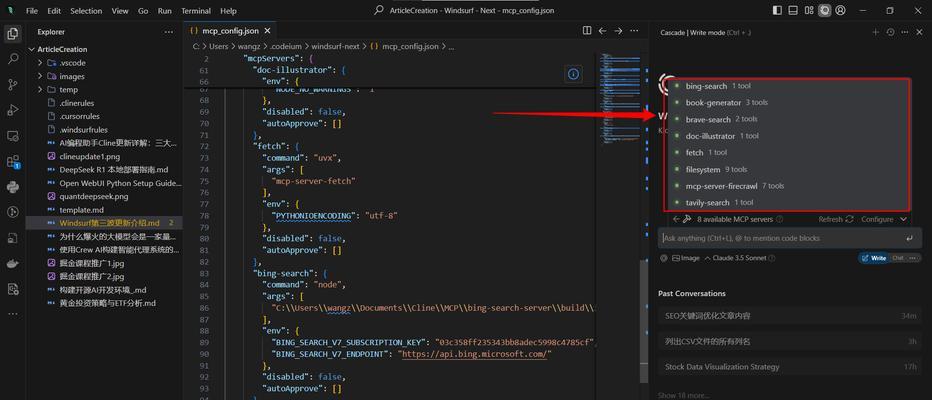
Task: Send the Cascade message
Action: coord(909,238)
